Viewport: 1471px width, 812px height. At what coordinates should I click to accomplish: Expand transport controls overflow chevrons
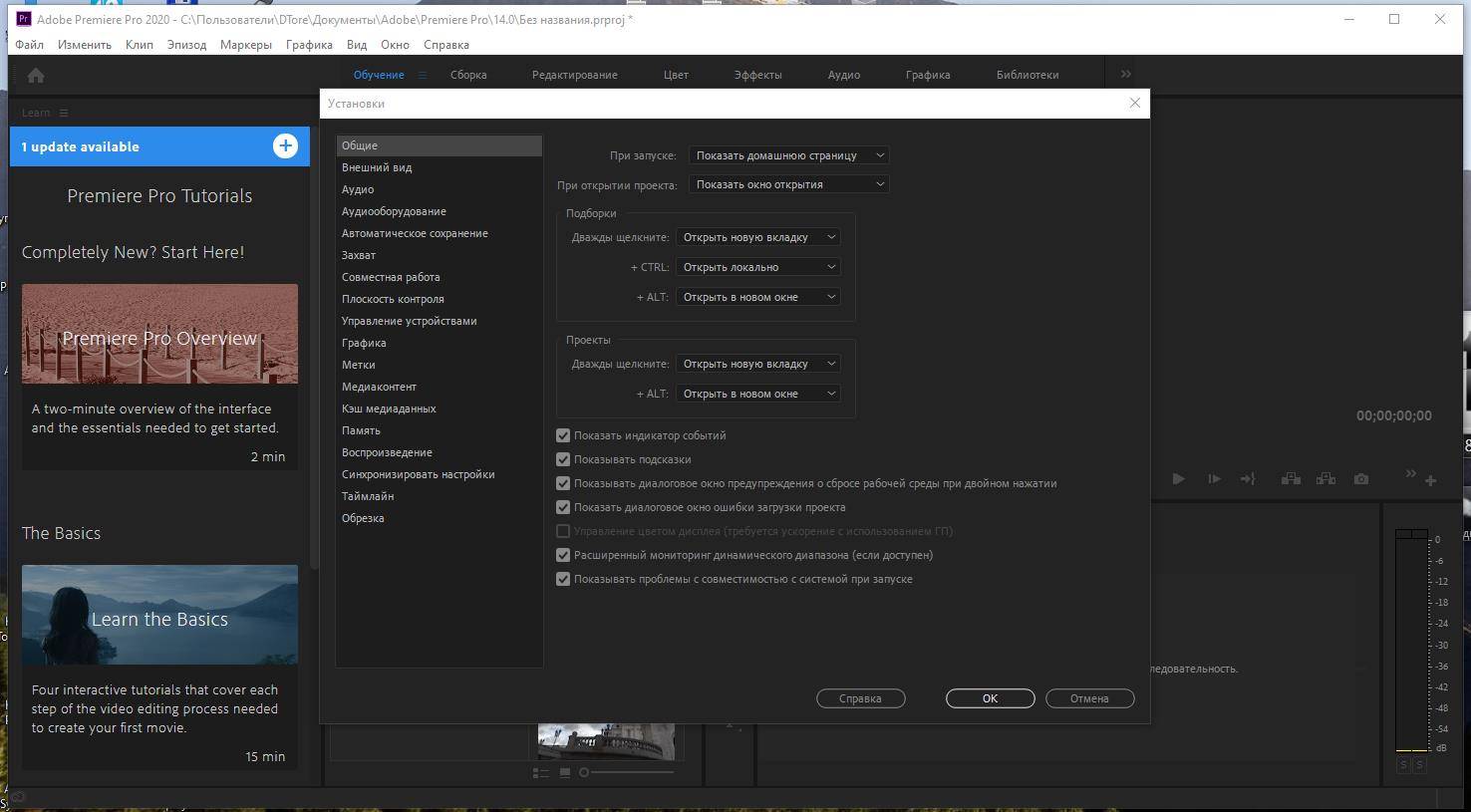click(1410, 473)
